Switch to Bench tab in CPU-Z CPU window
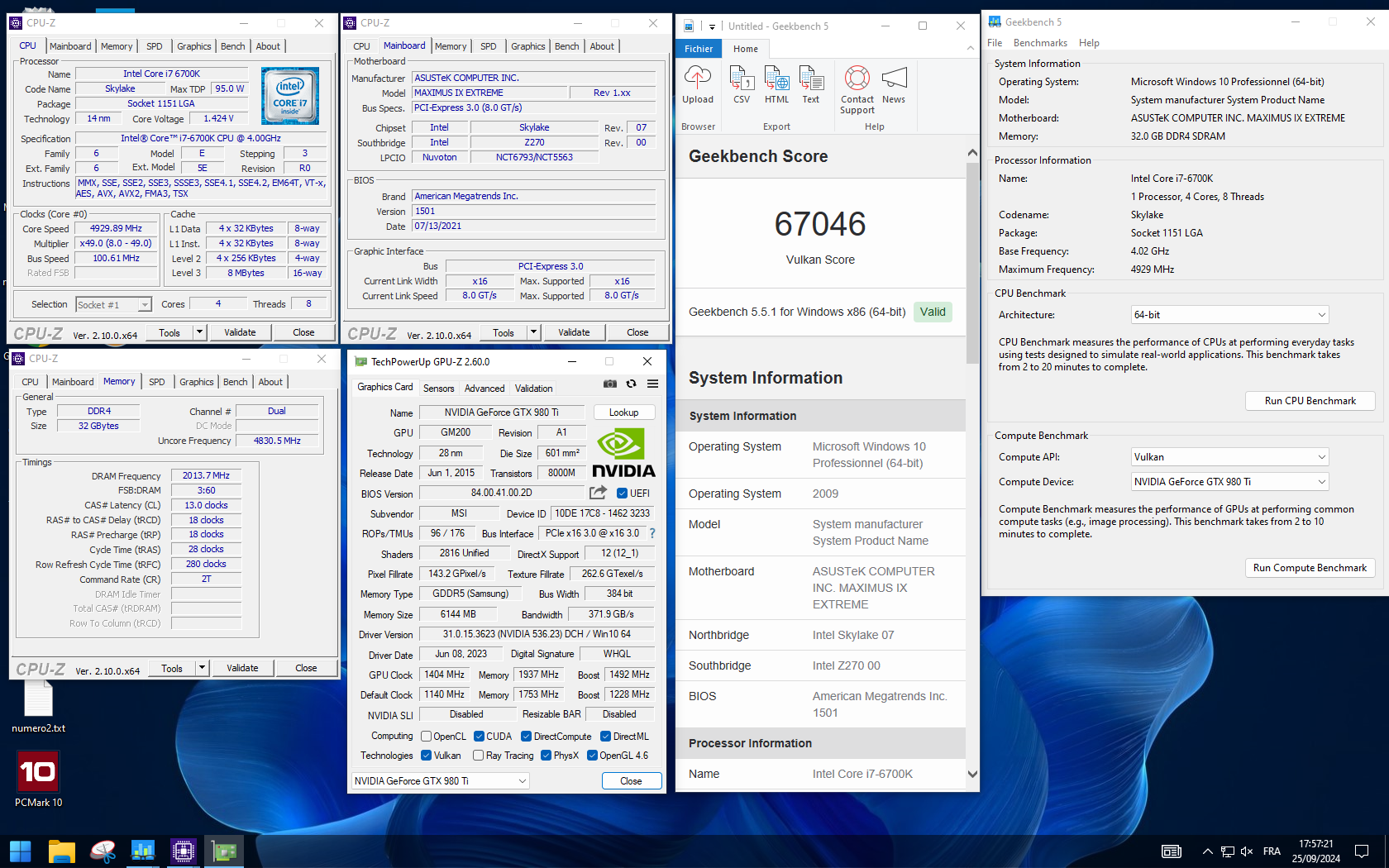 click(x=232, y=46)
